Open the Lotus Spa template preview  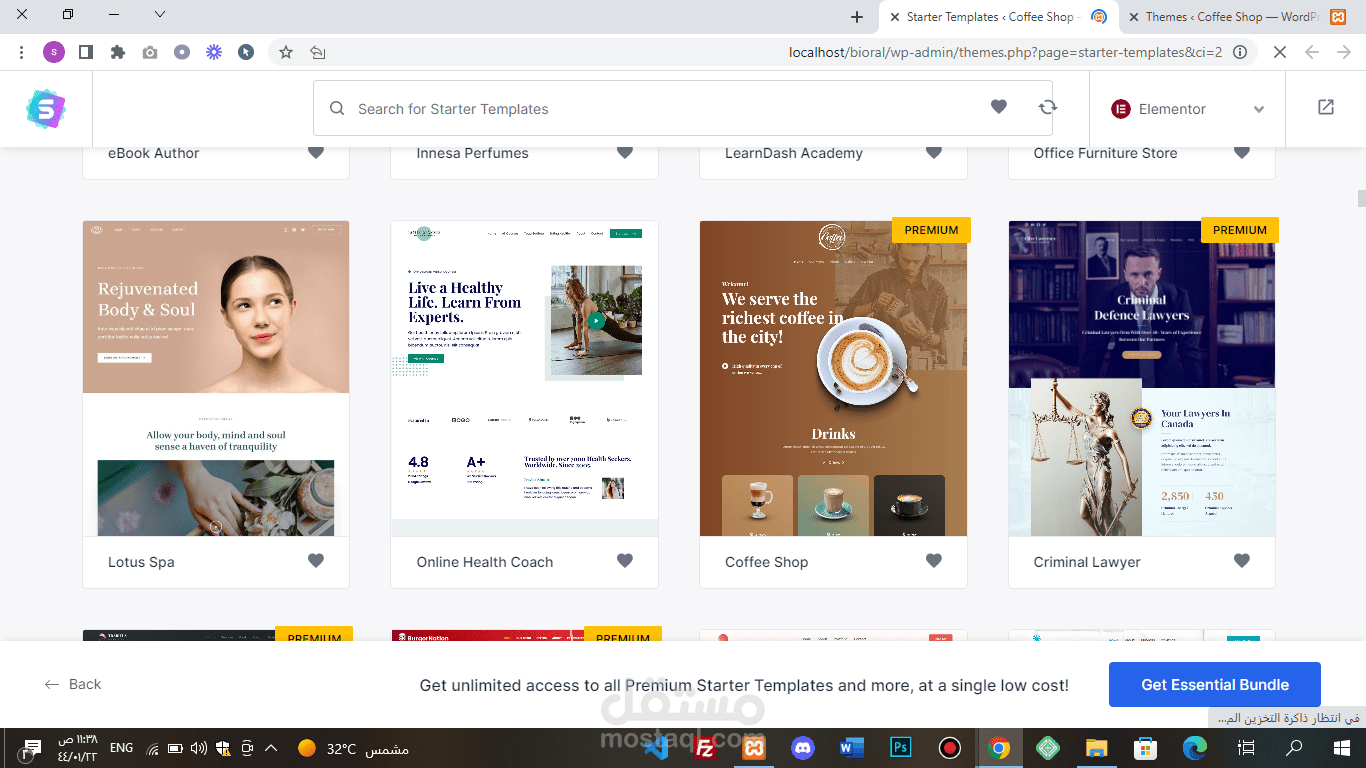(216, 378)
